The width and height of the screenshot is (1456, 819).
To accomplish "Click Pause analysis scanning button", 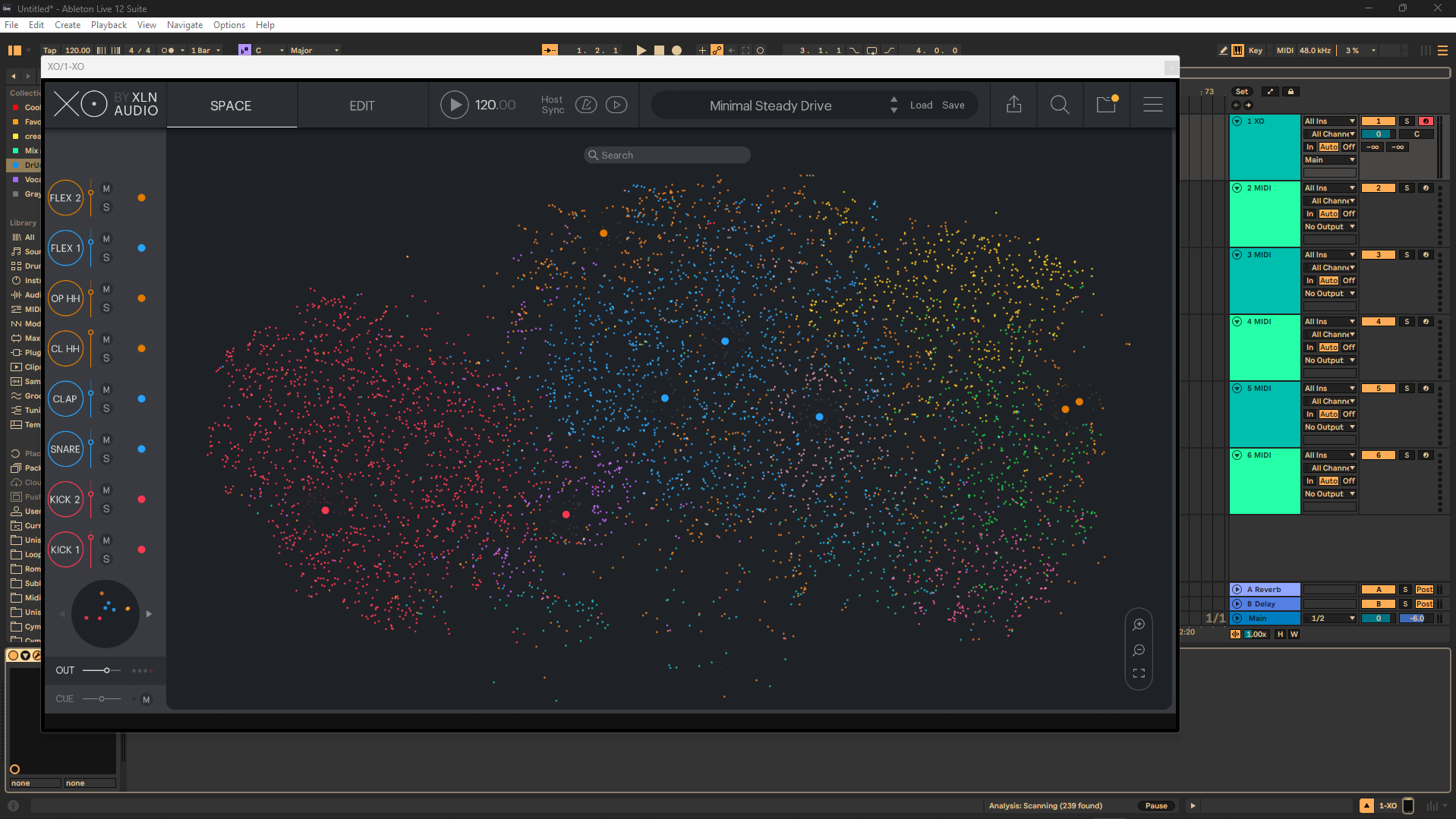I will point(1156,806).
